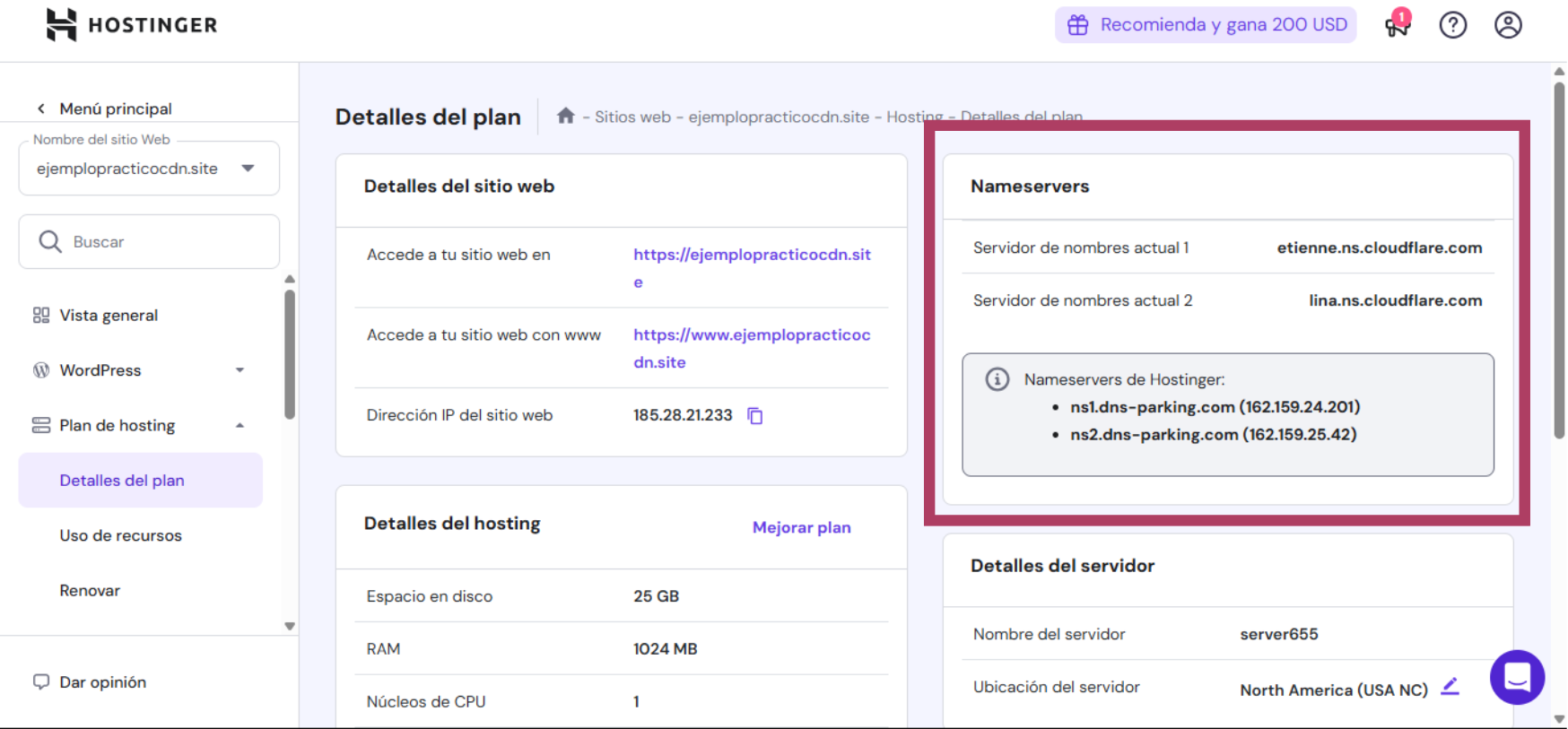Open the help question mark icon
Image resolution: width=1568 pixels, height=729 pixels.
1453,25
